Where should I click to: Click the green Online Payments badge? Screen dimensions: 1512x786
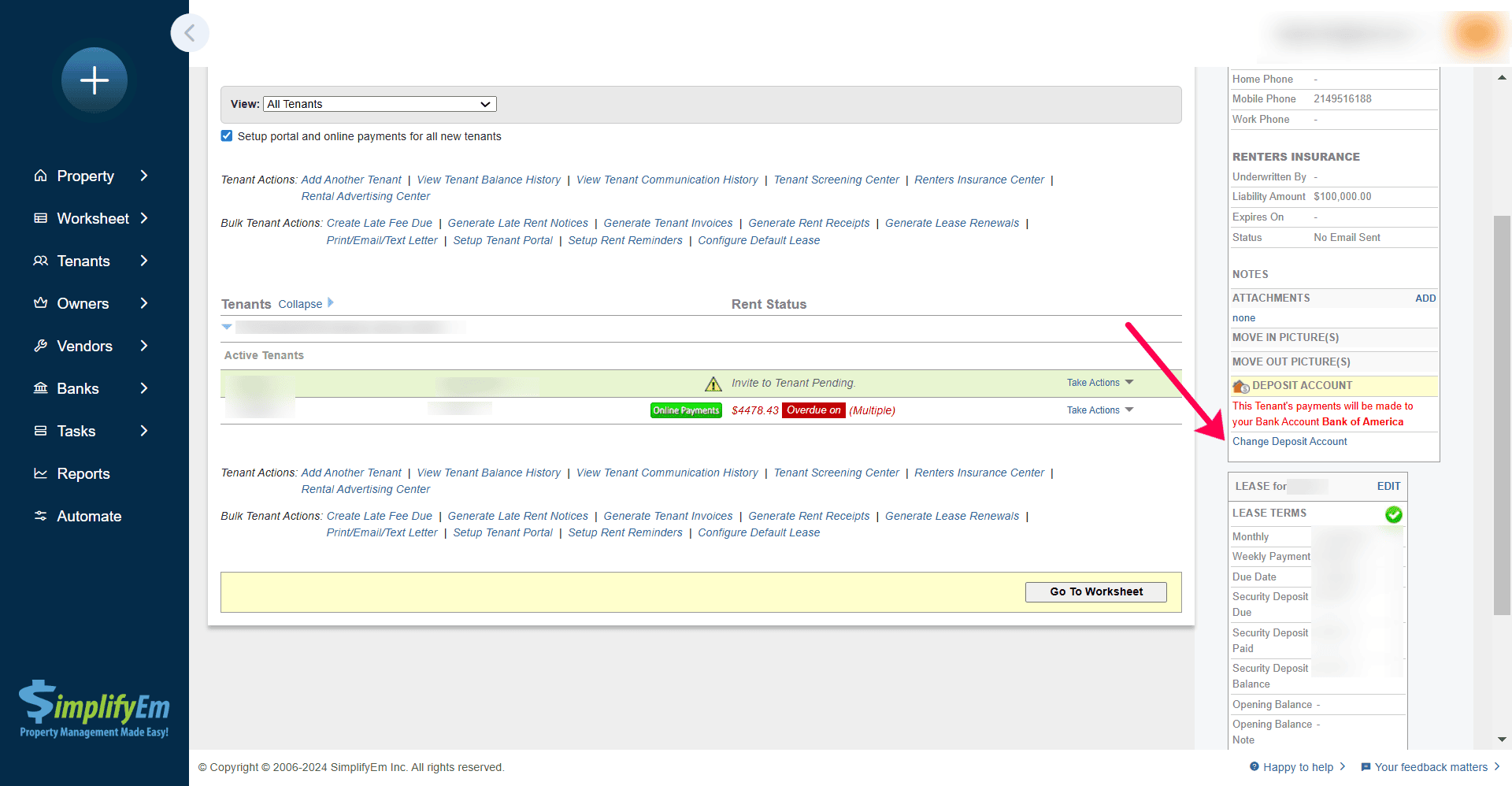coord(686,410)
